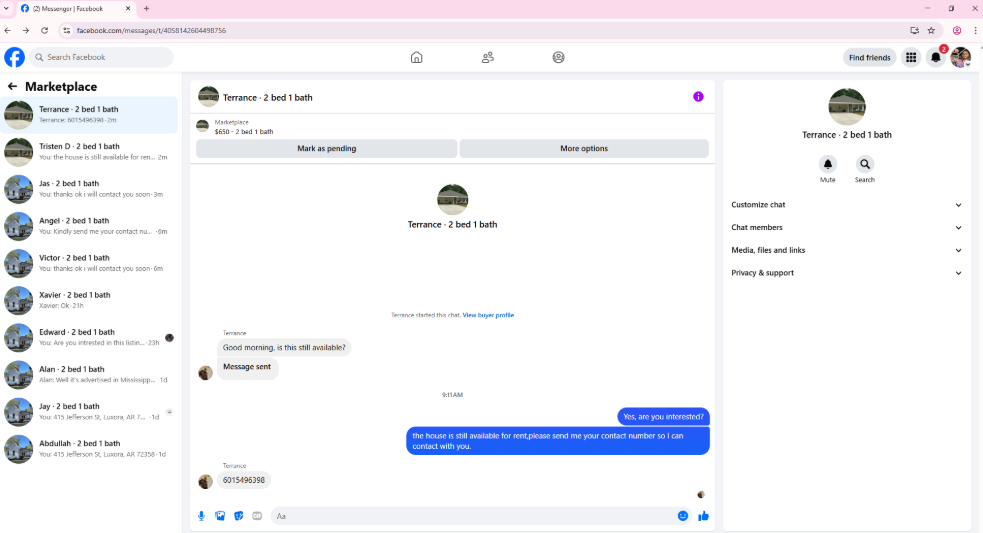The image size is (983, 533).
Task: Click the listing thumbnail in right panel
Action: [847, 107]
